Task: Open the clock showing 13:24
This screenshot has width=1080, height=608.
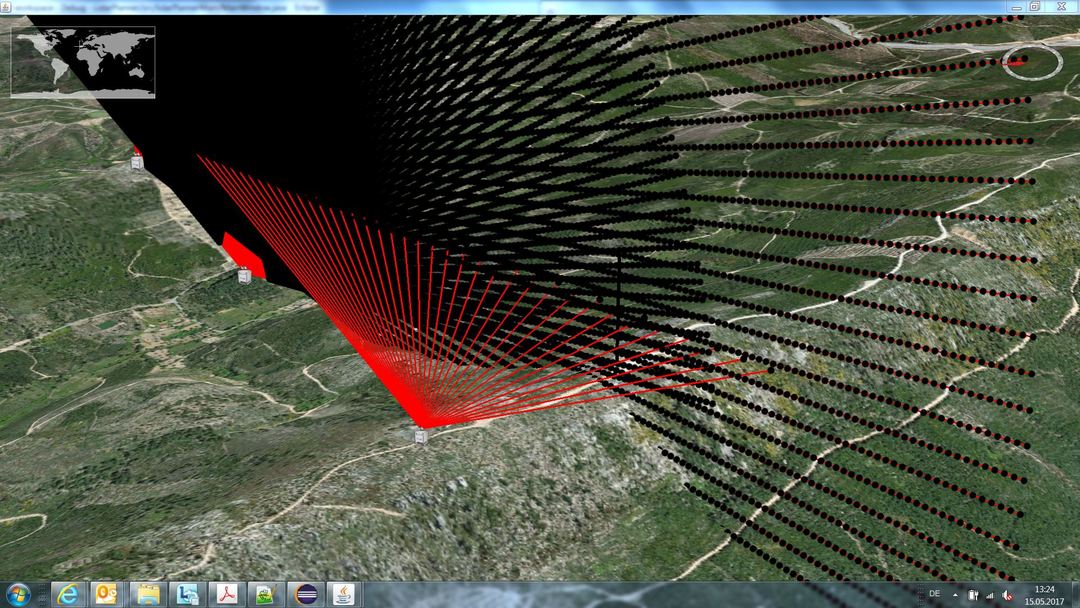Action: coord(1045,594)
